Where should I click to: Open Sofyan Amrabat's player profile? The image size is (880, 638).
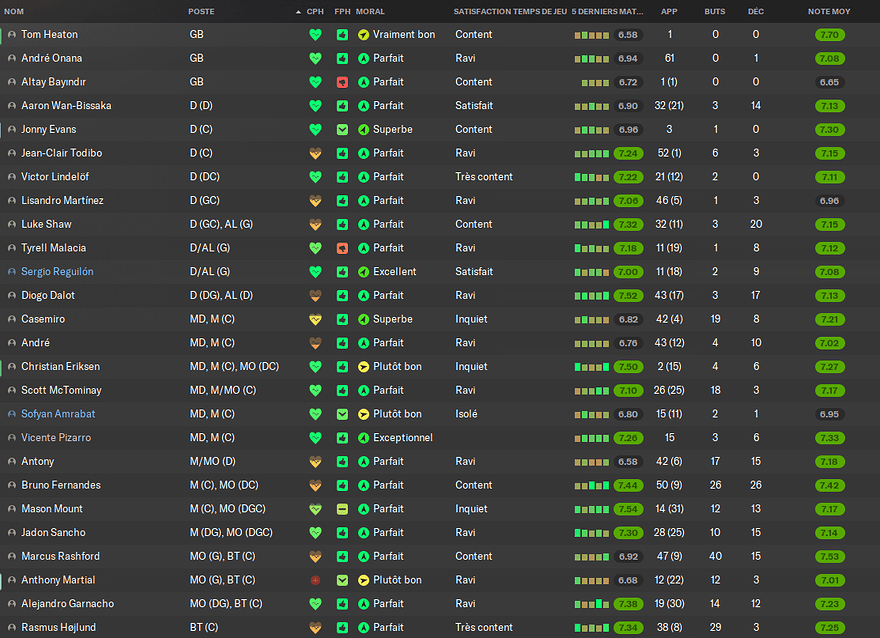(58, 414)
